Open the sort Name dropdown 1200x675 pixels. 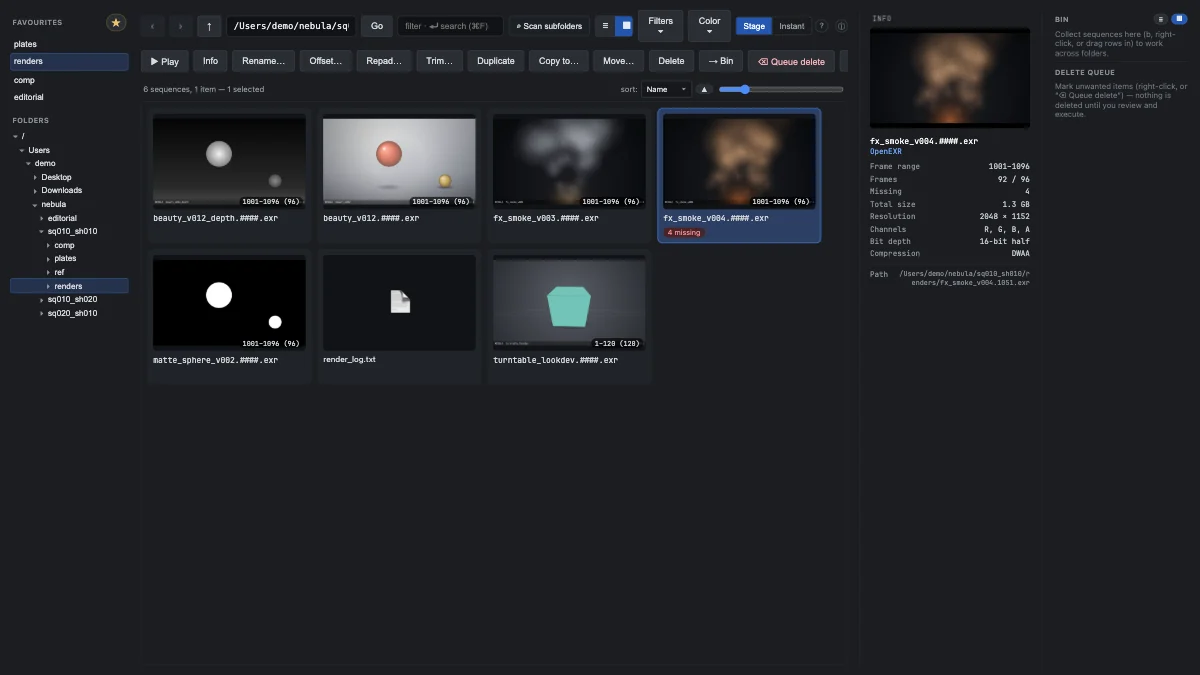[666, 89]
